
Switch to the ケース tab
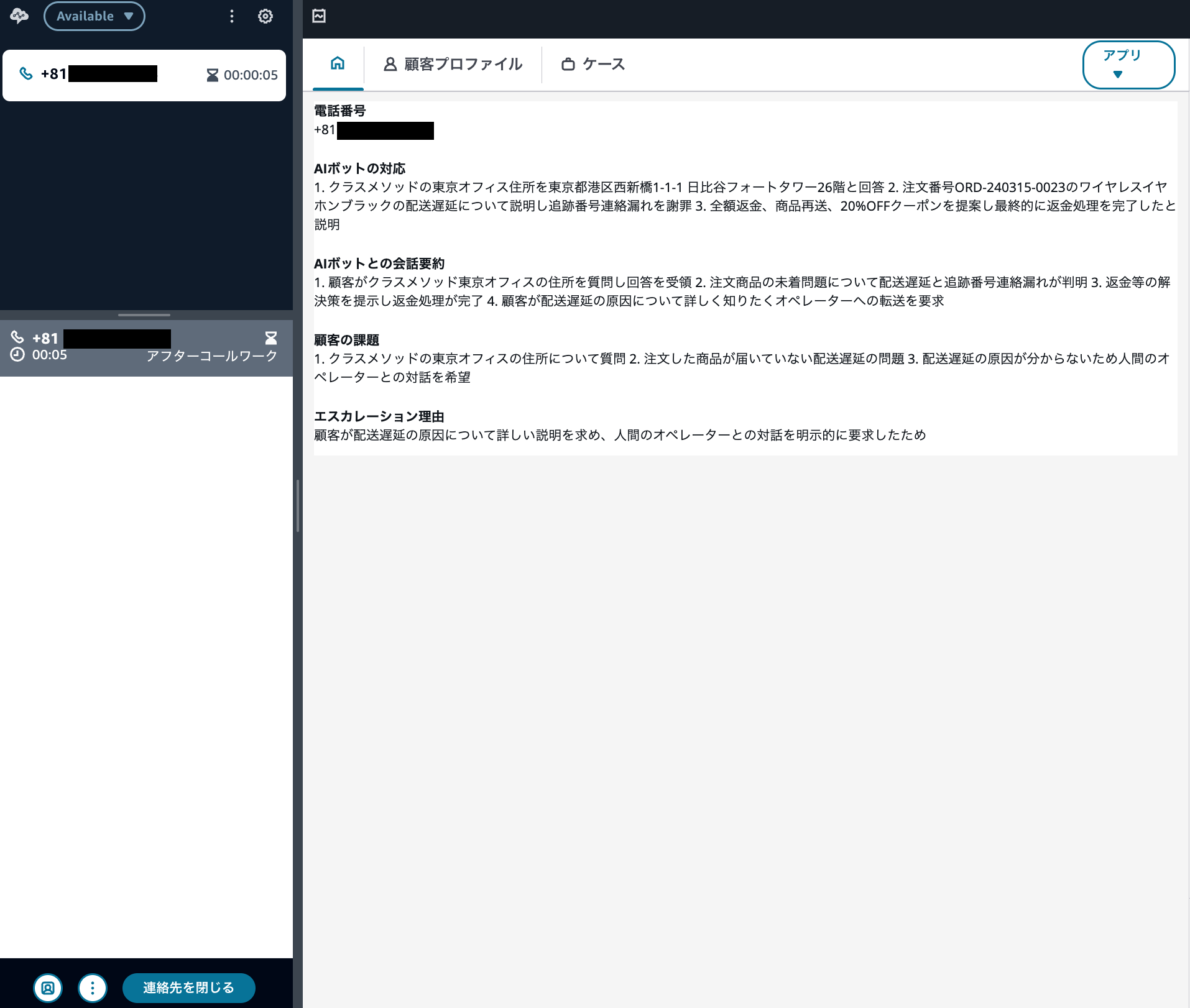602,64
